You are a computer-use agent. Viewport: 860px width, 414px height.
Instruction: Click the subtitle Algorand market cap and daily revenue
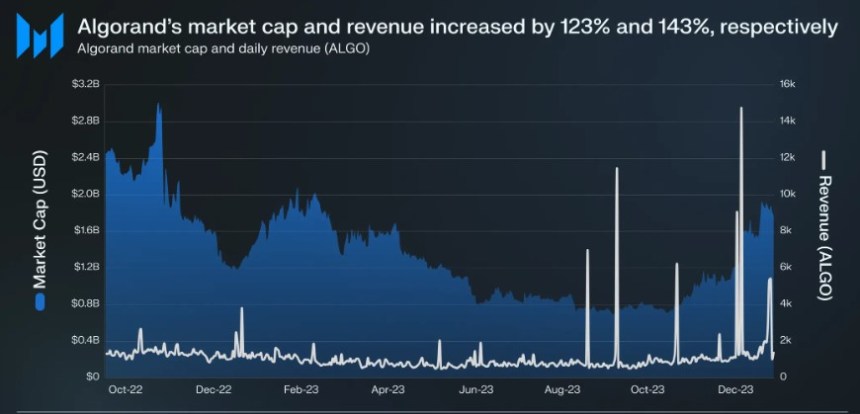pos(223,49)
